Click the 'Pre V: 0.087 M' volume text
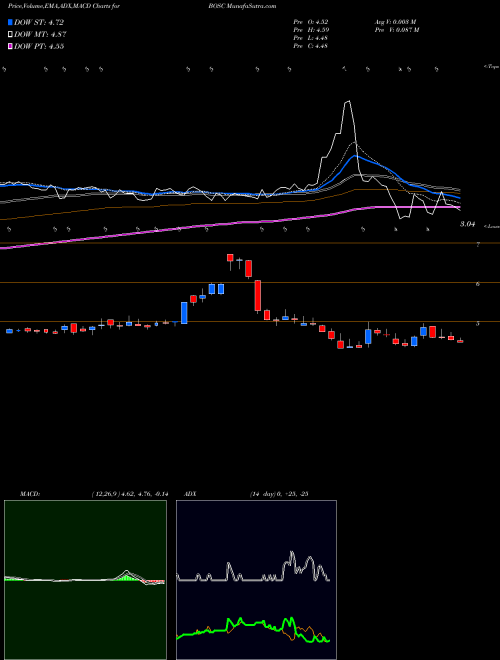 [397, 30]
